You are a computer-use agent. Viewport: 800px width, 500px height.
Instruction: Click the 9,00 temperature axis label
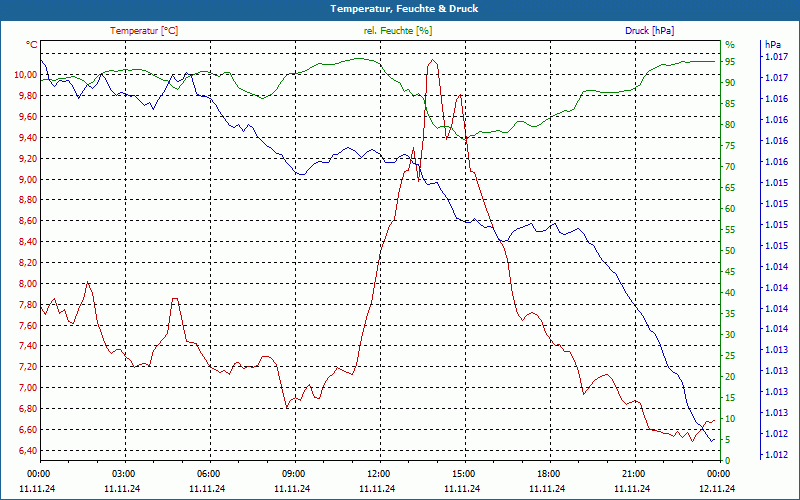click(28, 180)
